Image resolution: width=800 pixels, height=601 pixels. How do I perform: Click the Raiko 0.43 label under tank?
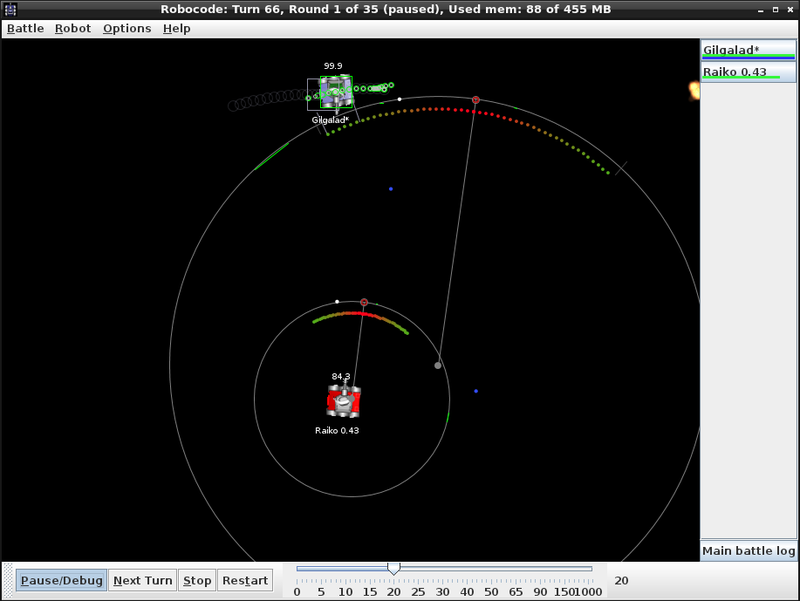click(337, 431)
